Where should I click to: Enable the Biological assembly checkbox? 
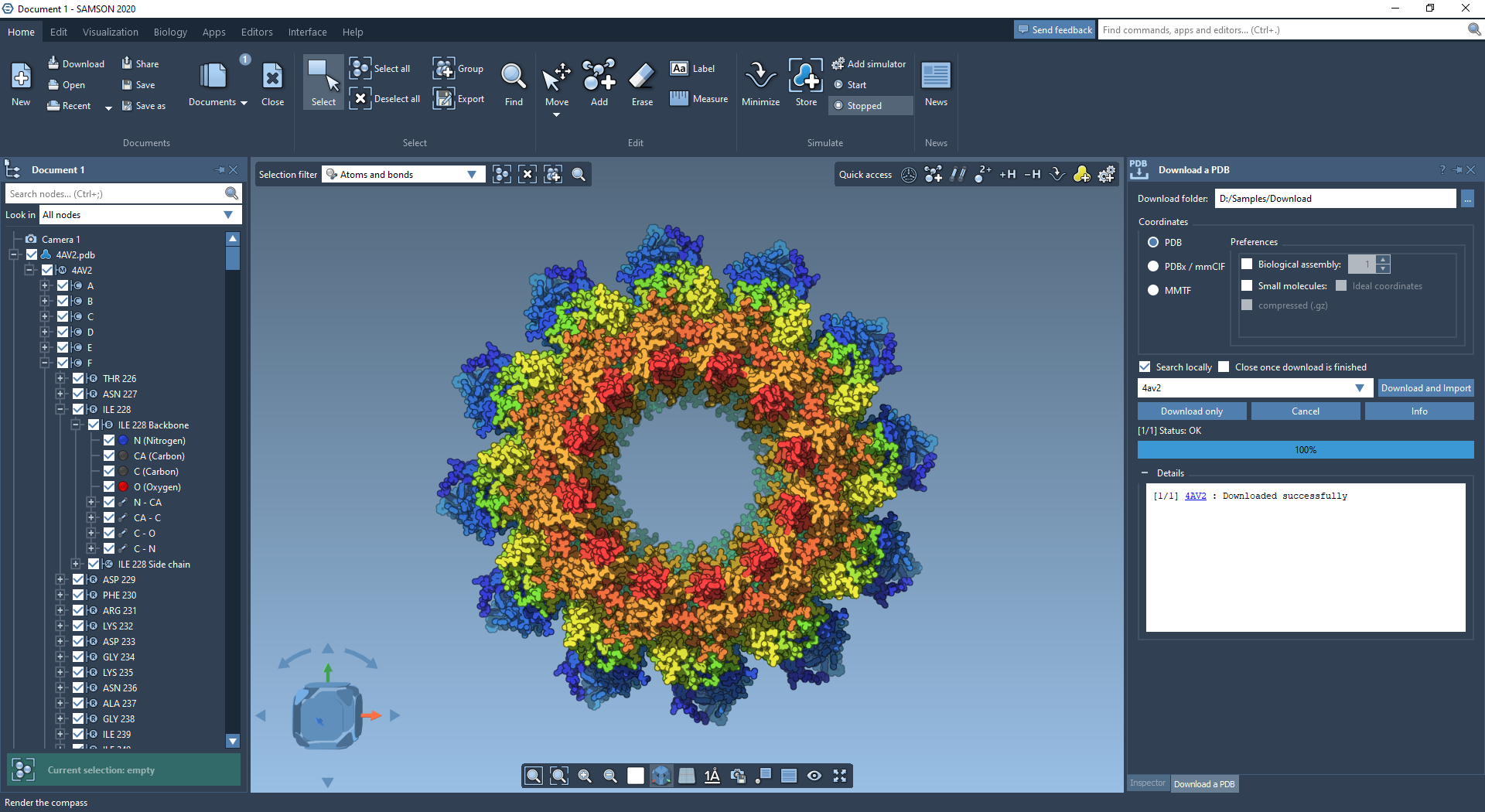pyautogui.click(x=1247, y=264)
